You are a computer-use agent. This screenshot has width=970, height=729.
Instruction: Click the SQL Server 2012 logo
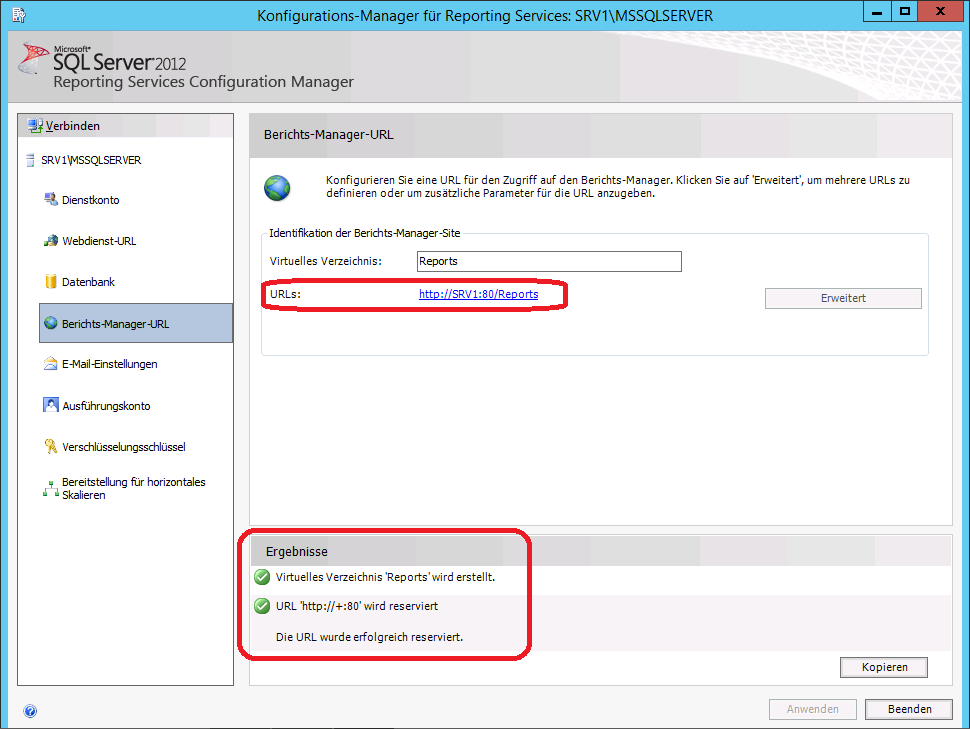[103, 59]
